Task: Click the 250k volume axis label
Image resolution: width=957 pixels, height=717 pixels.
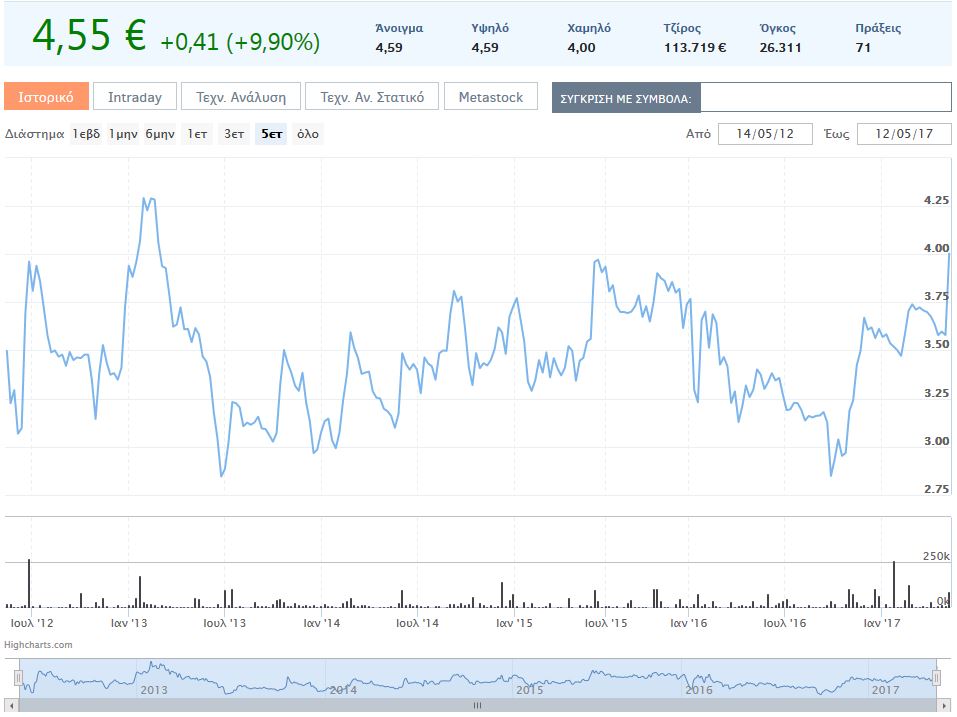Action: tap(936, 556)
